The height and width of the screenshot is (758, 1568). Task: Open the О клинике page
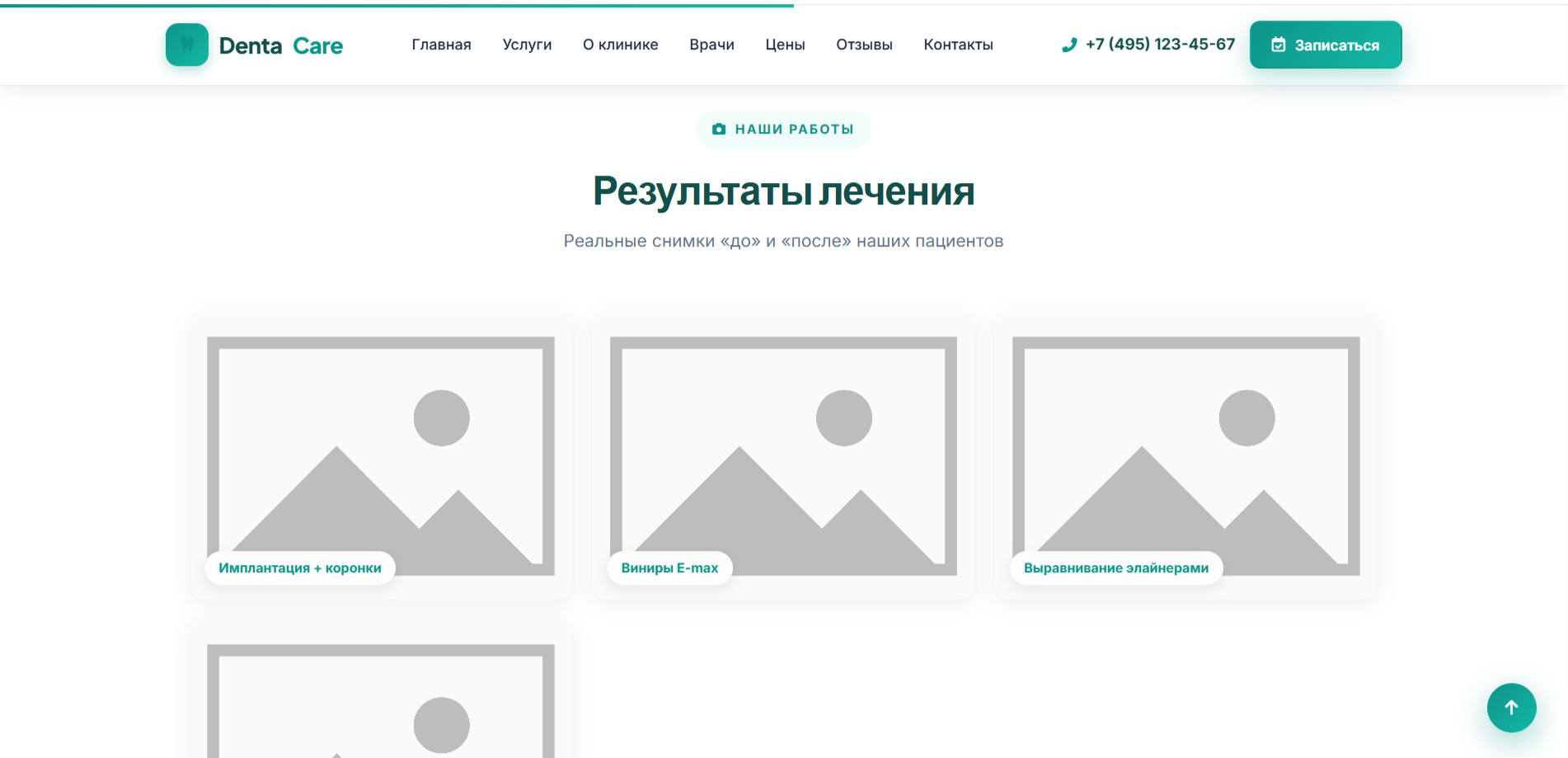620,45
